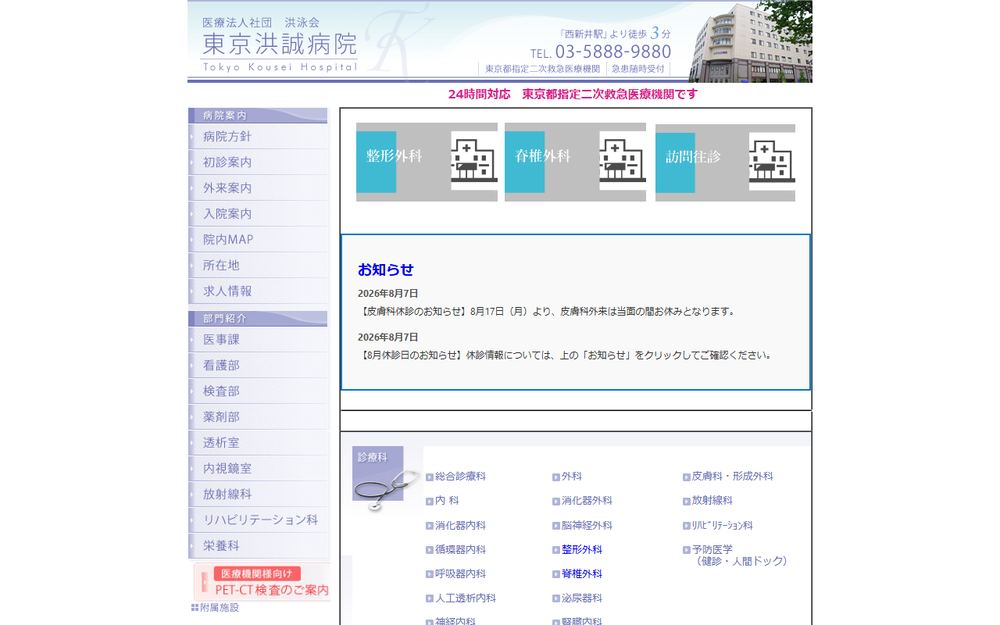
Task: Open 脳神経外科 department link
Action: (587, 526)
